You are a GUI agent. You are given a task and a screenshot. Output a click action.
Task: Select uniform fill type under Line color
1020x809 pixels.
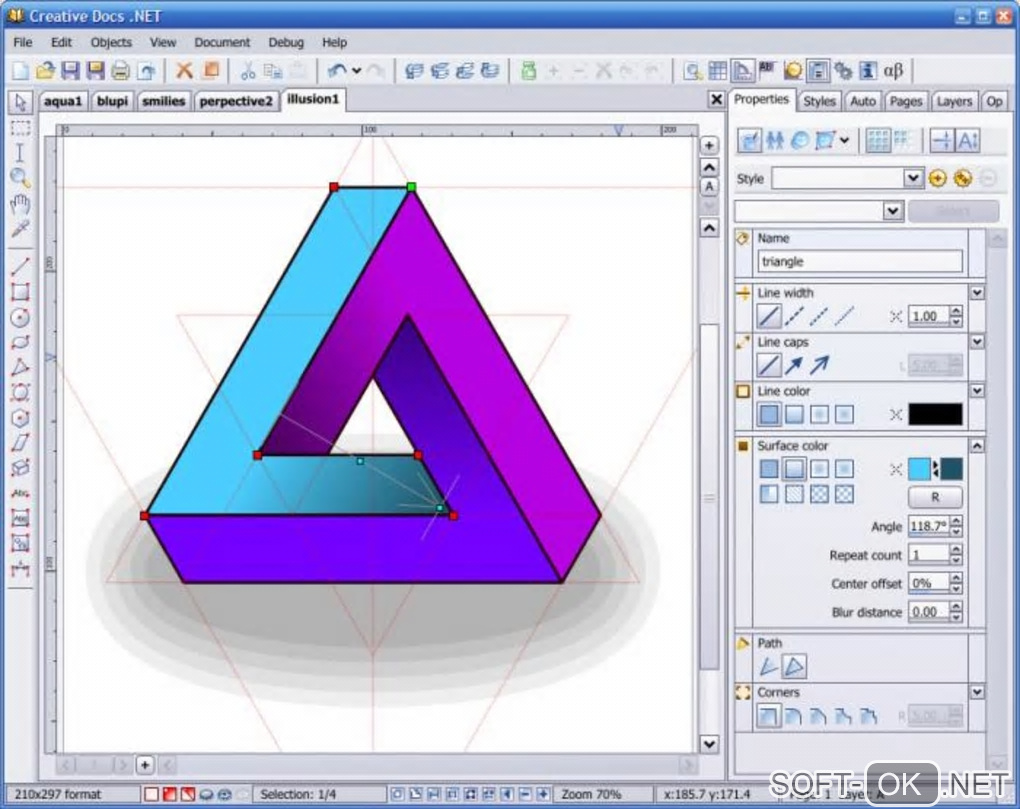tap(769, 414)
